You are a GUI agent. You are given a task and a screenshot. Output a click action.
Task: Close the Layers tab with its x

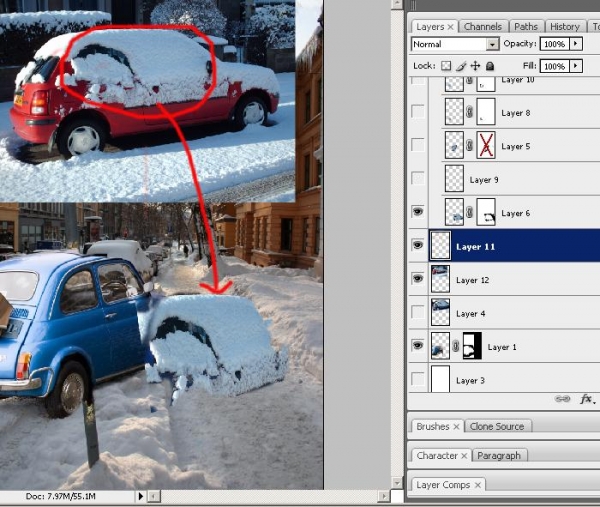450,27
